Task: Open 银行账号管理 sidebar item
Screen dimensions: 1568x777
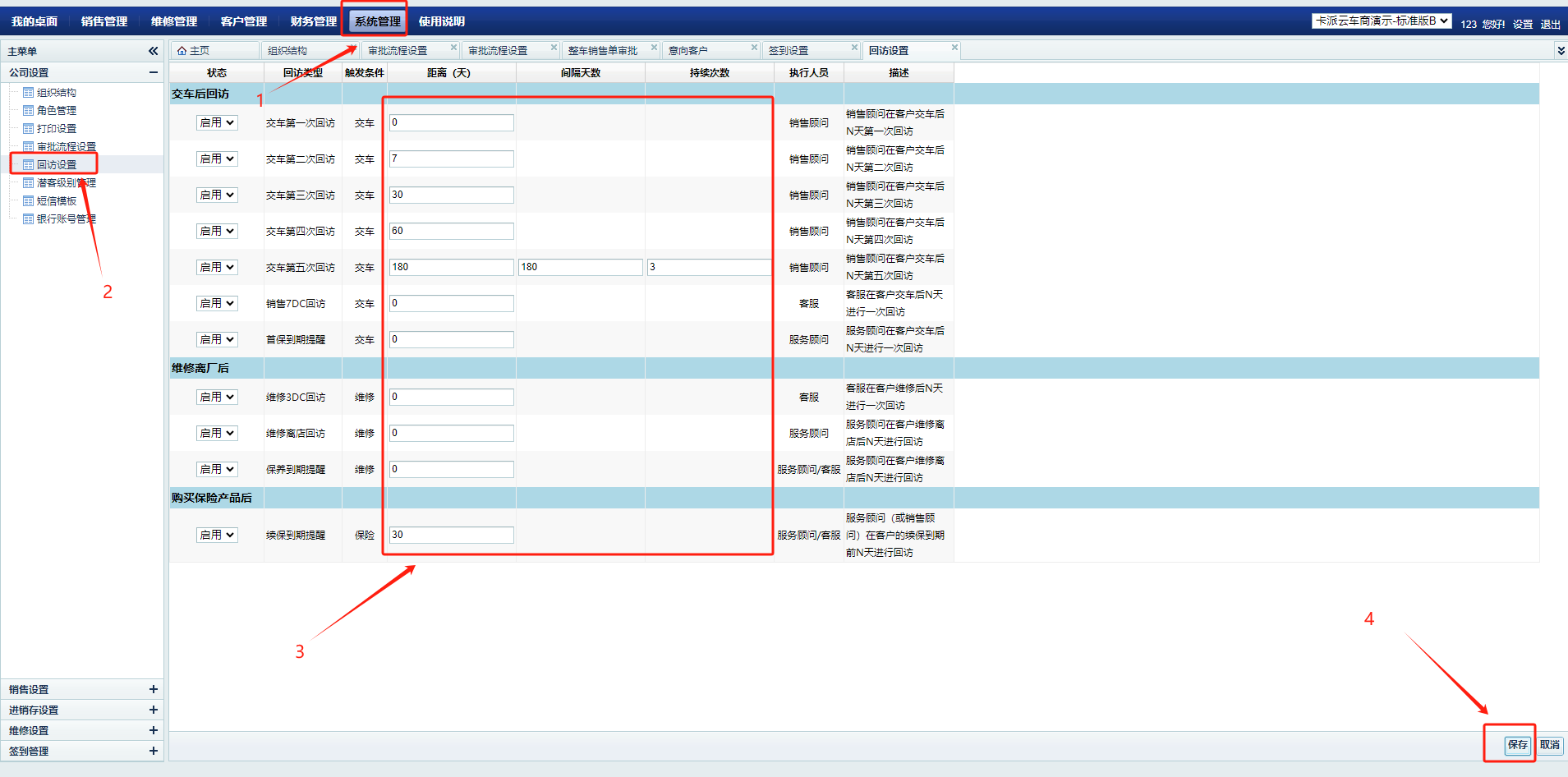Action: click(x=66, y=219)
